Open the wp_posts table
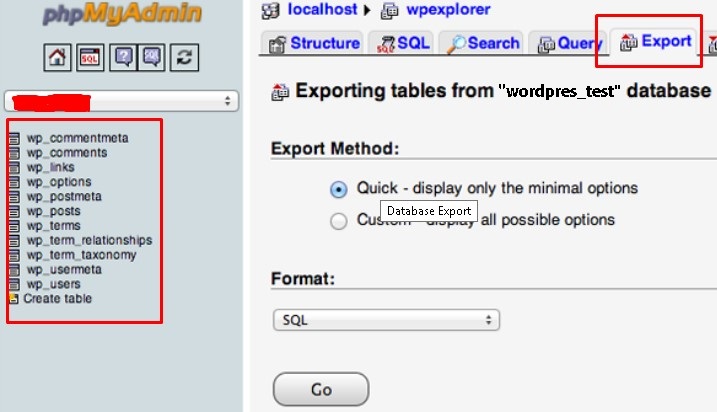The height and width of the screenshot is (412, 717). click(54, 211)
